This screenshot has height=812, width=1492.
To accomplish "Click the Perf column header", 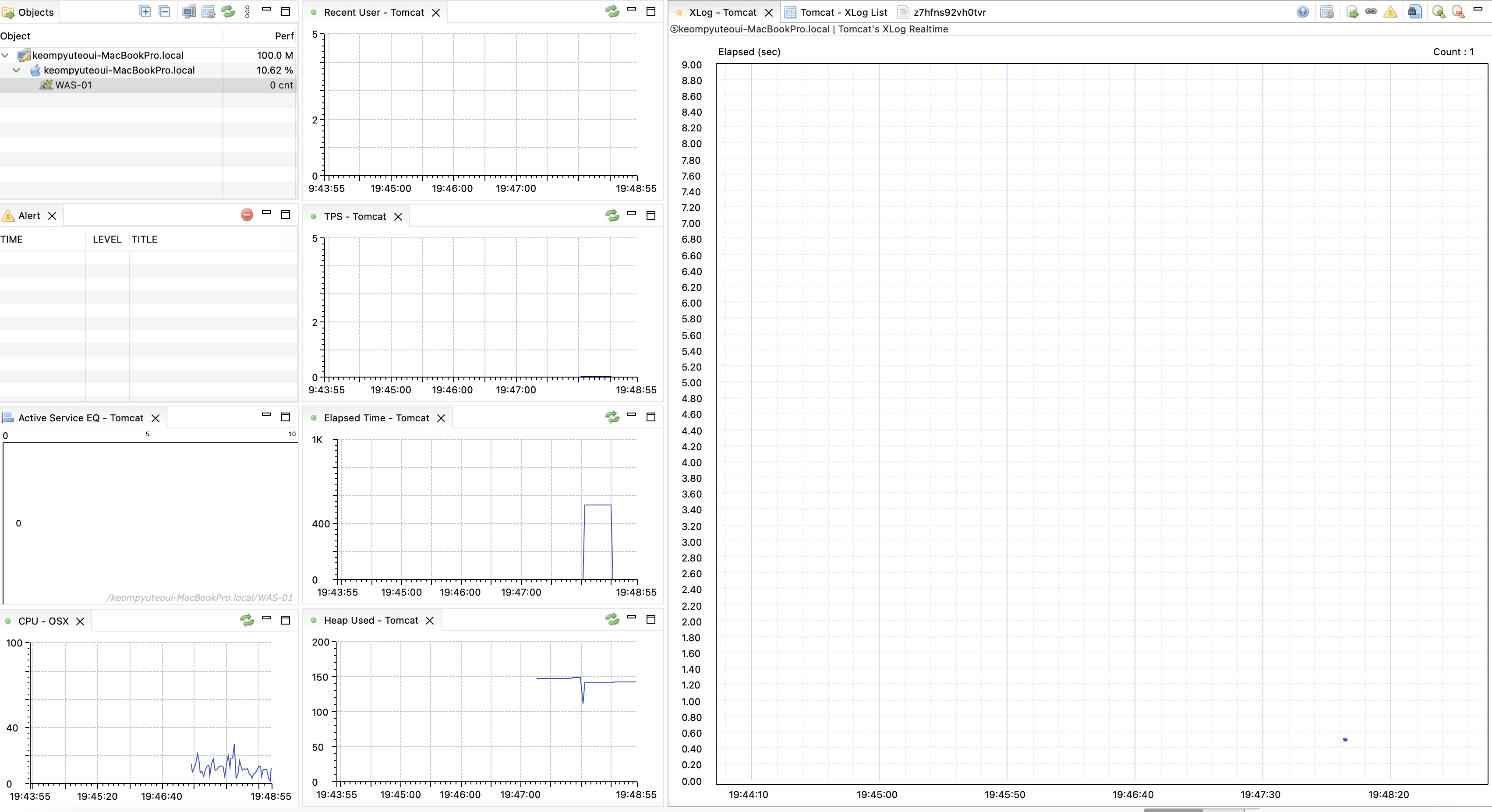I will (x=284, y=36).
